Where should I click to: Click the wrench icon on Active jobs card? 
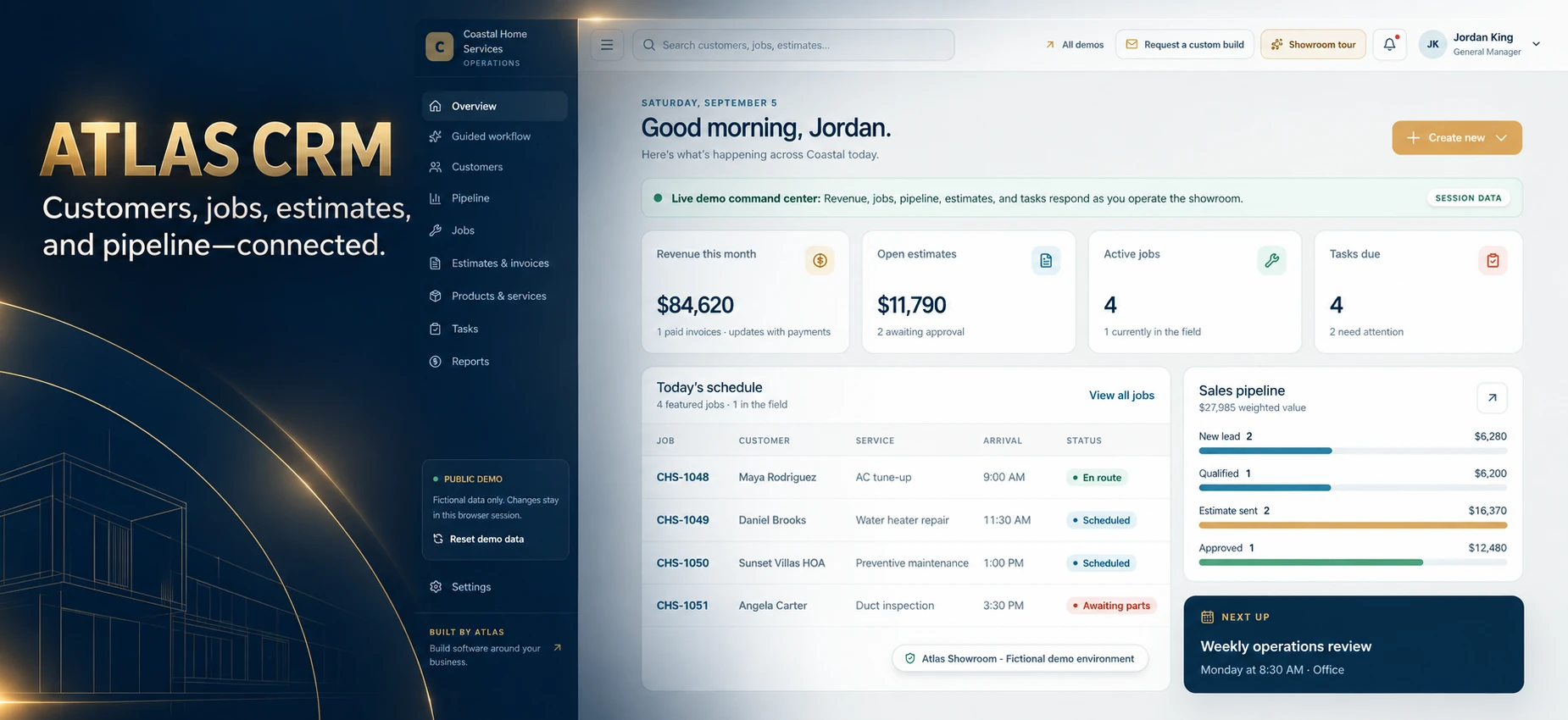pos(1272,261)
